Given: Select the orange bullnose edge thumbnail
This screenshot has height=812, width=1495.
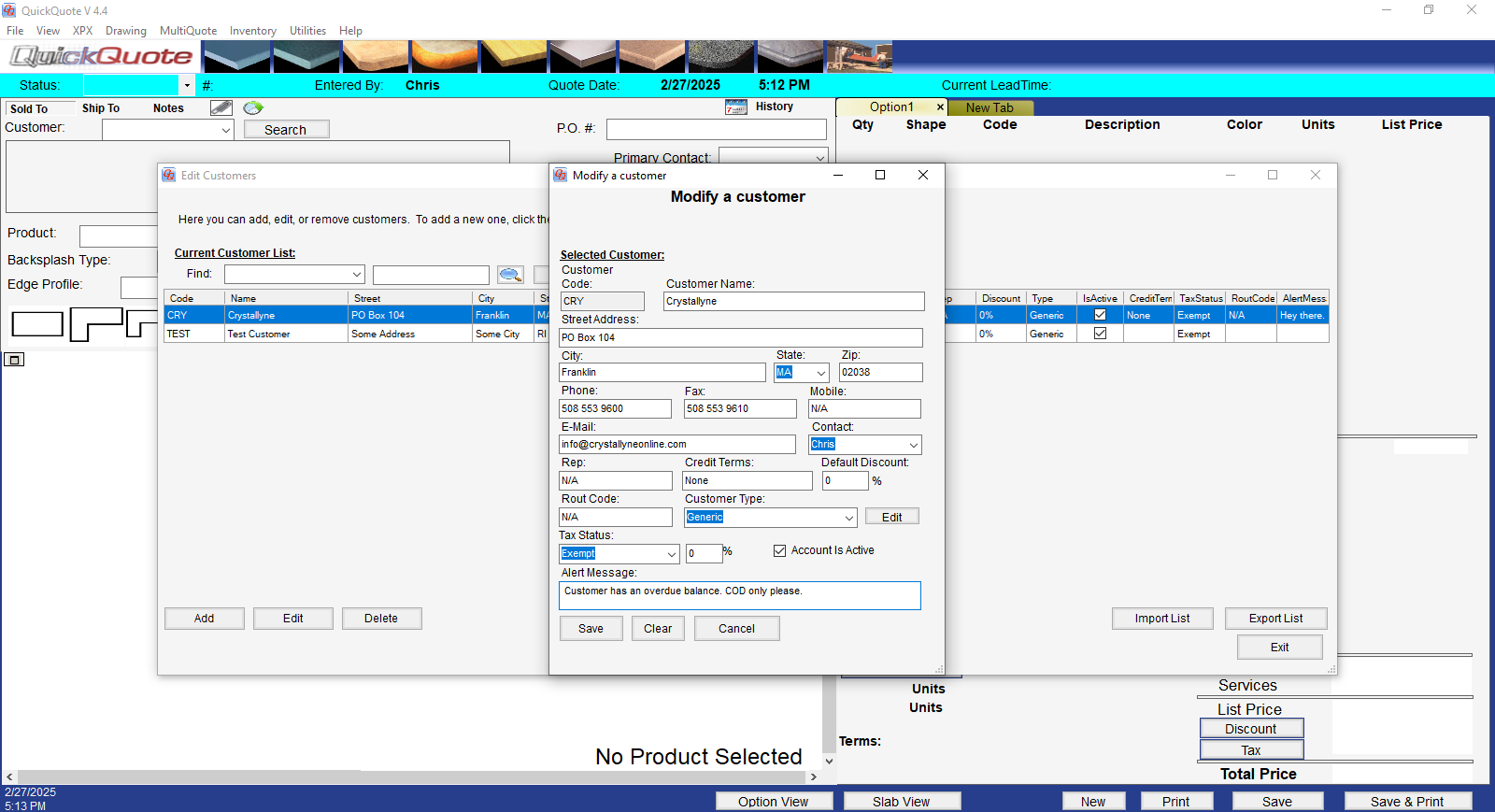Looking at the screenshot, I should (x=445, y=57).
